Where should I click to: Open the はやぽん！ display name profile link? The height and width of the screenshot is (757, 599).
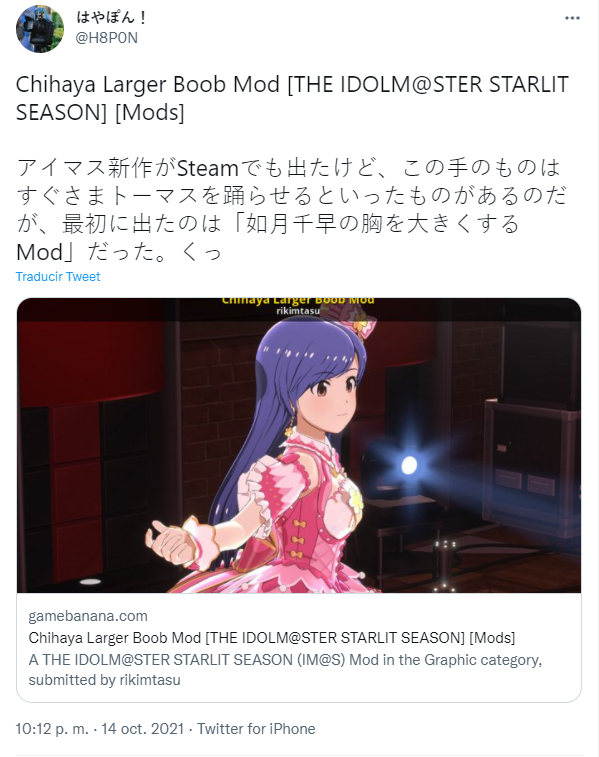pyautogui.click(x=112, y=17)
